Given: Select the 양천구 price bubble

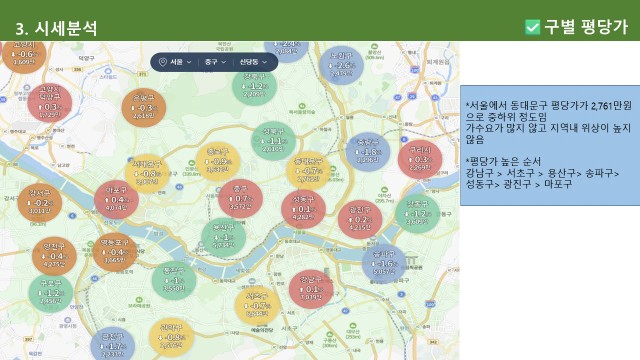Looking at the screenshot, I should click(x=54, y=256).
